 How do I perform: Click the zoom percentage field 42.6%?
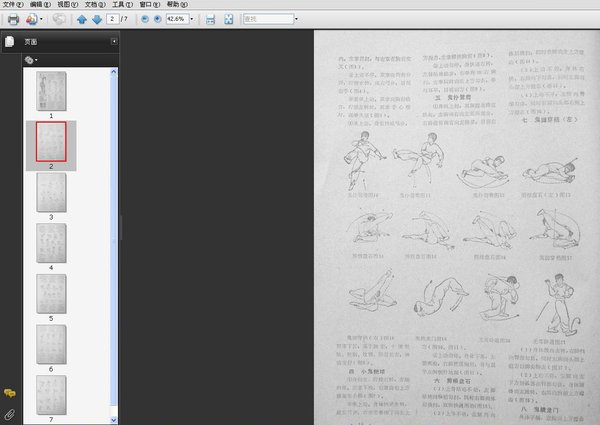click(x=177, y=19)
